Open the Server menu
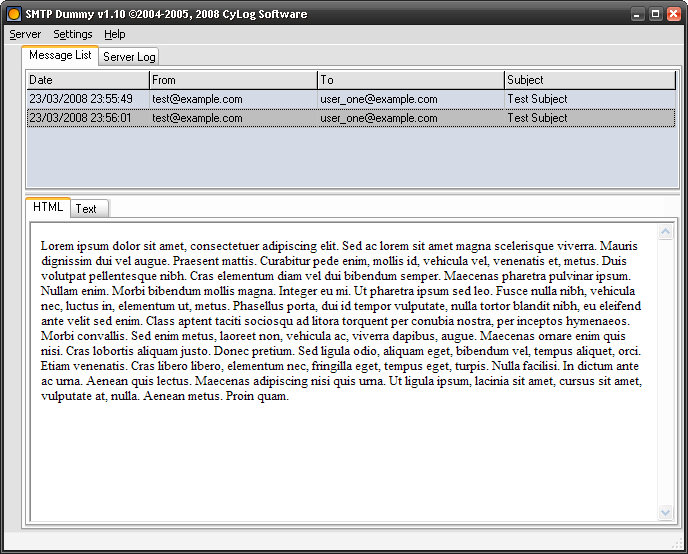The width and height of the screenshot is (688, 554). [25, 34]
